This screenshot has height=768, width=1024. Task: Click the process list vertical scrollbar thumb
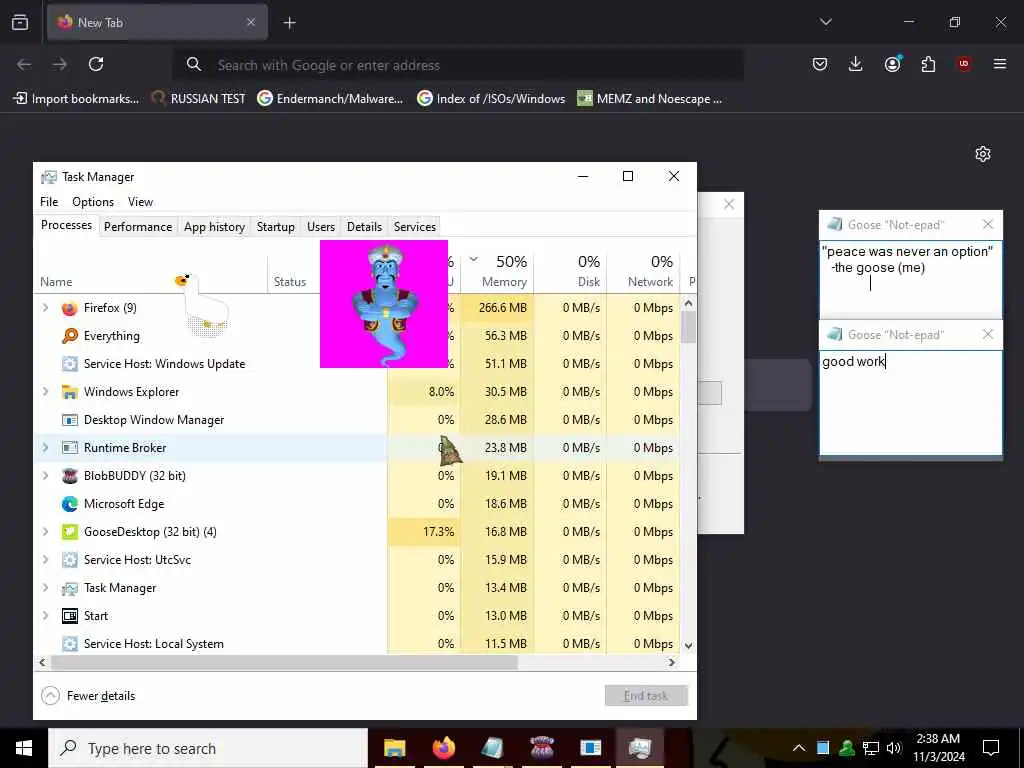click(688, 327)
